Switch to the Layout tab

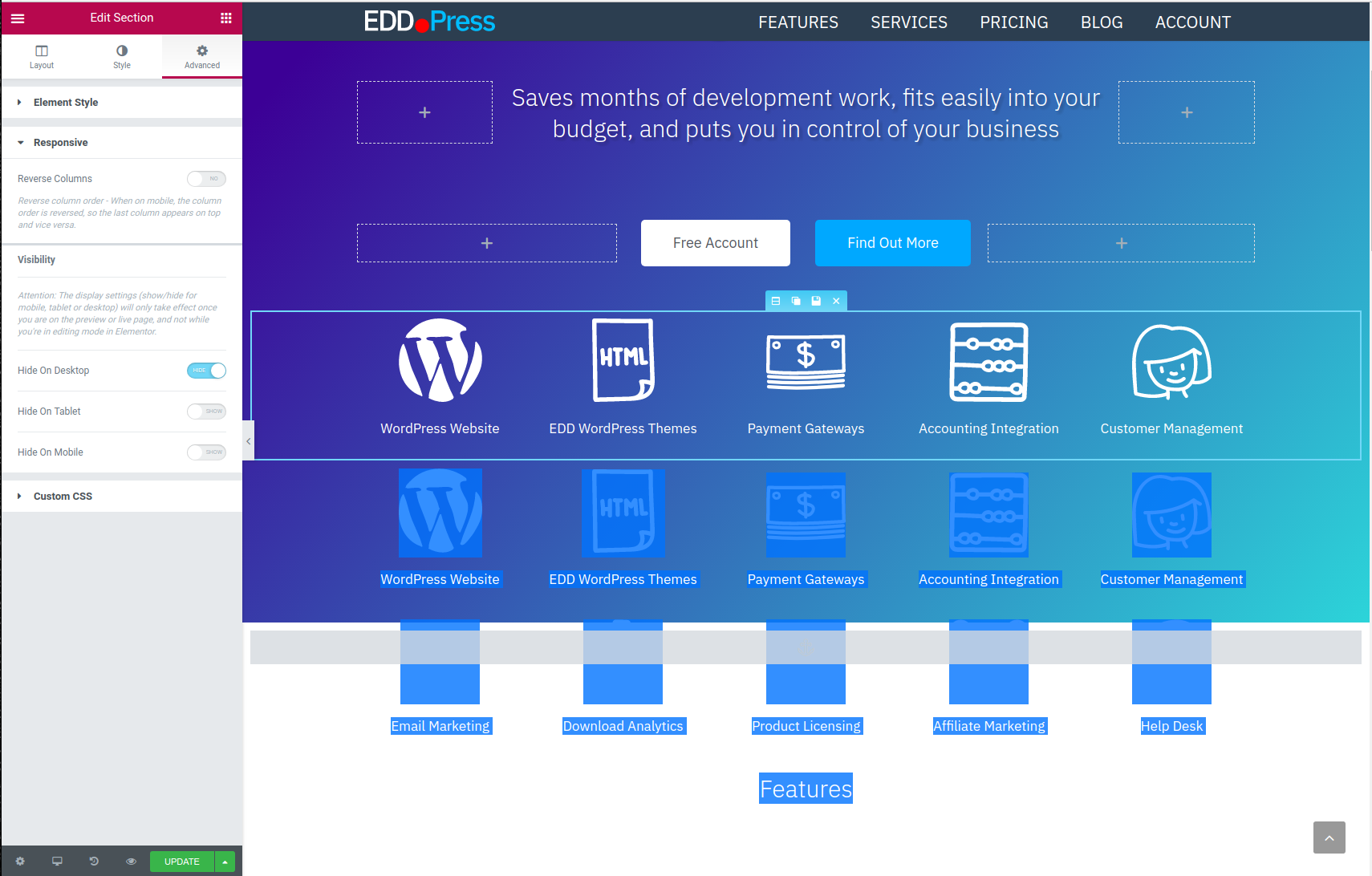[x=42, y=57]
